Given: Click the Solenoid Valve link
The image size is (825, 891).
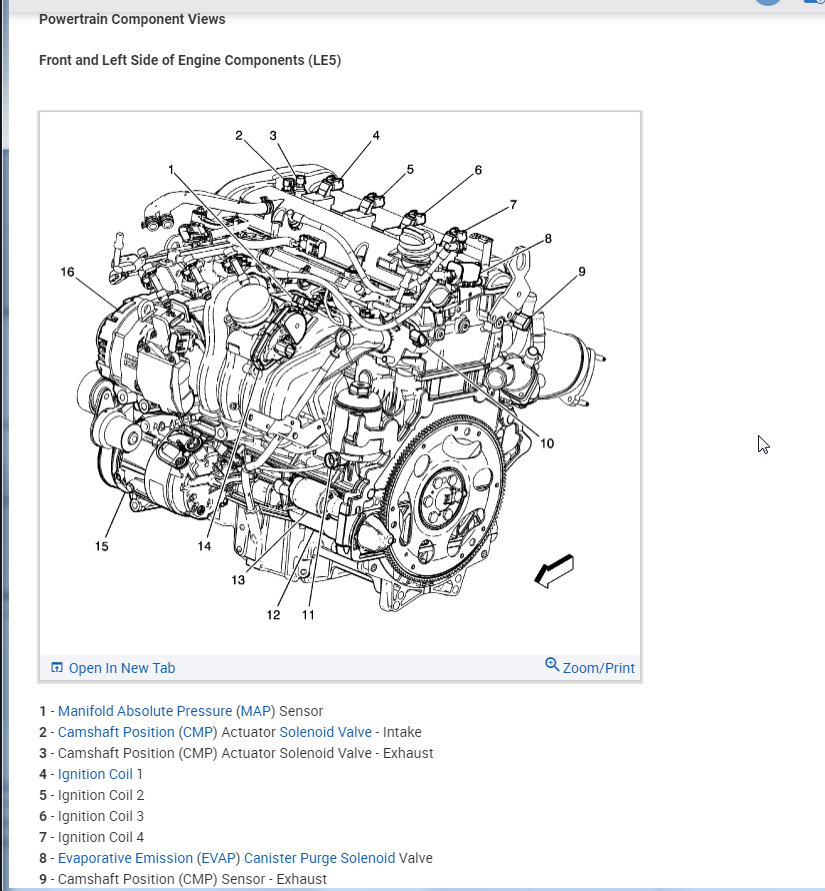Looking at the screenshot, I should [x=326, y=732].
